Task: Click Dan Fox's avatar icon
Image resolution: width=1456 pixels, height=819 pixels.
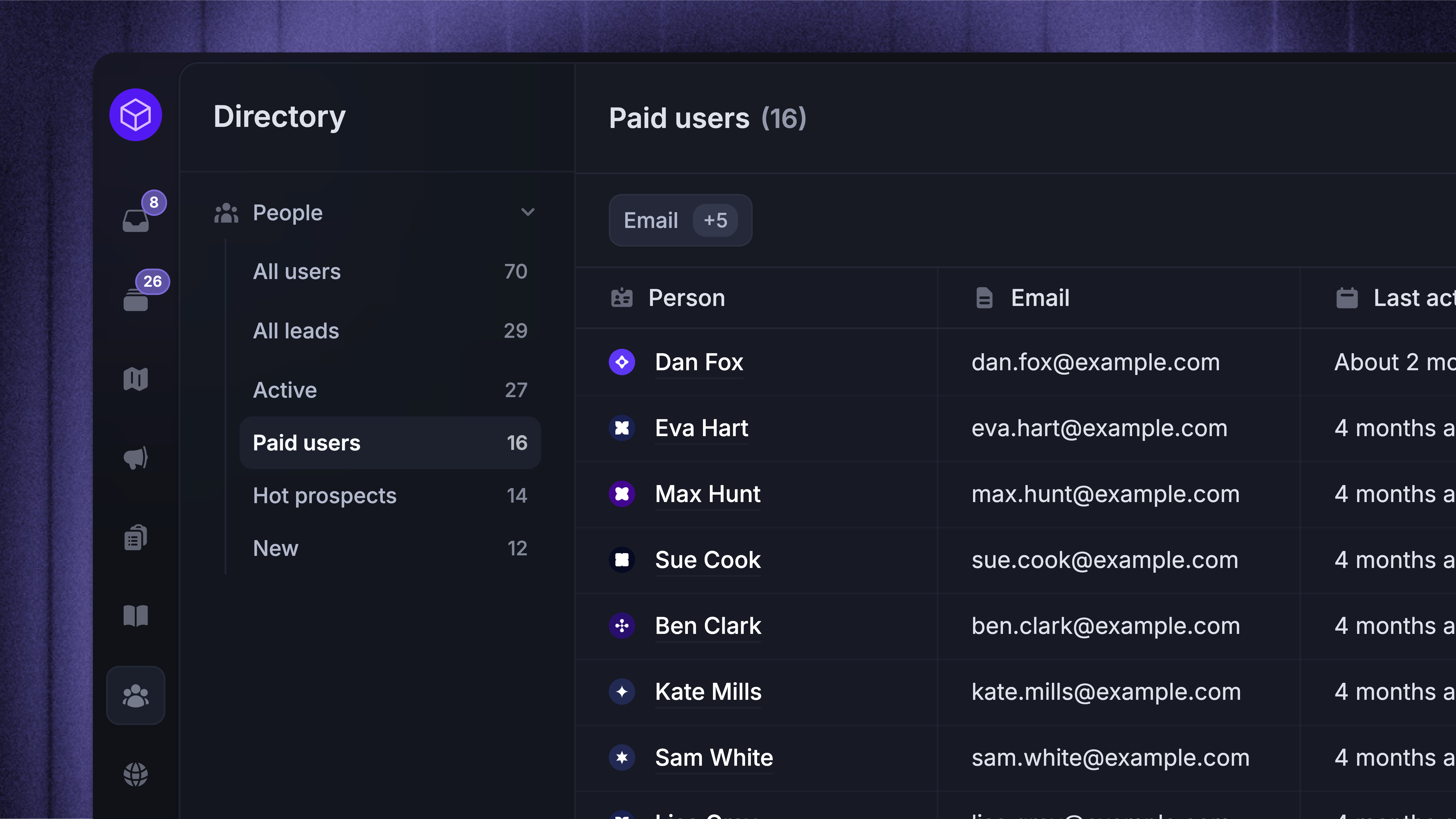Action: pos(622,362)
